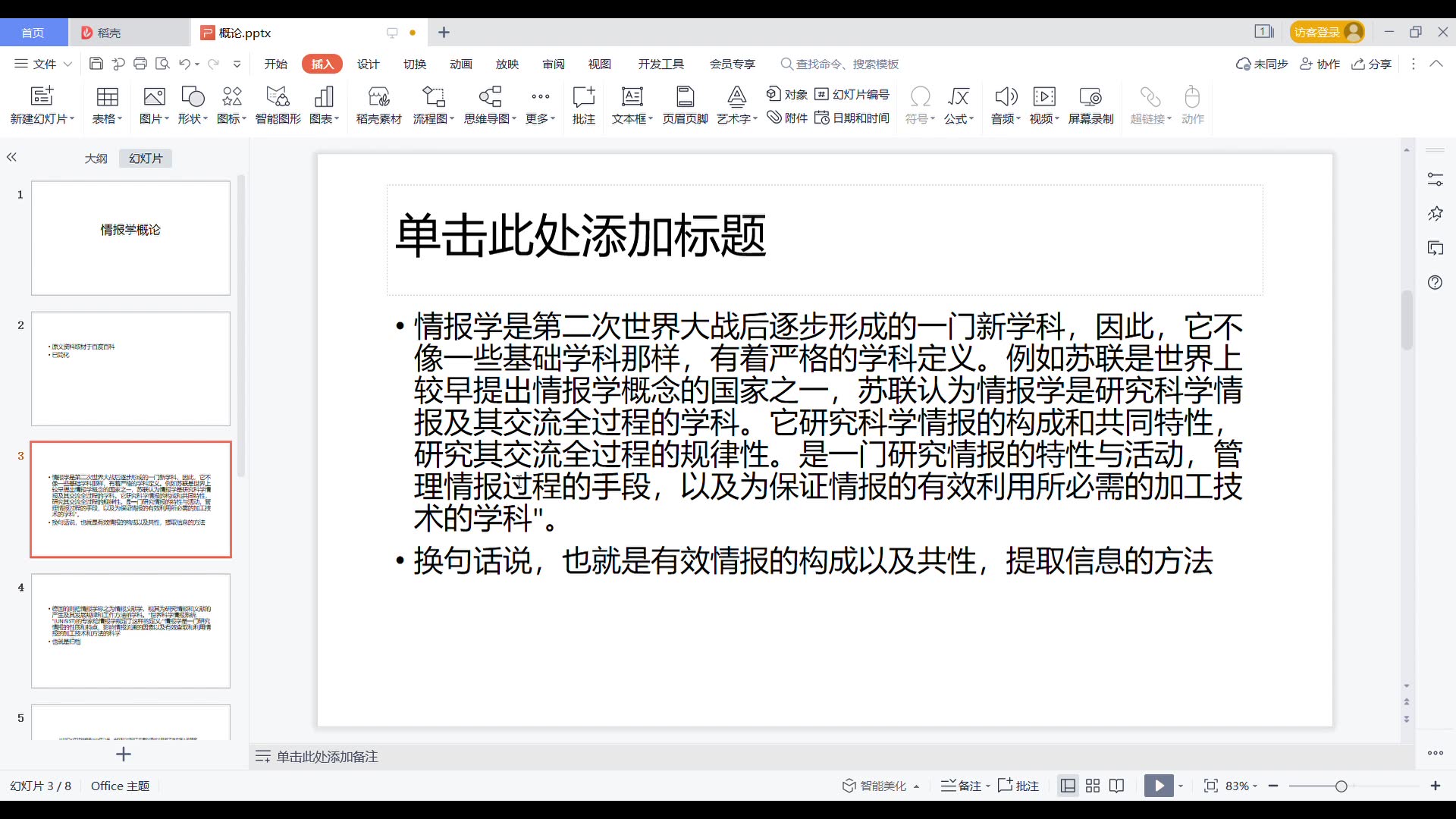This screenshot has height=819, width=1456.
Task: Click the Save icon in quick toolbar
Action: [96, 64]
